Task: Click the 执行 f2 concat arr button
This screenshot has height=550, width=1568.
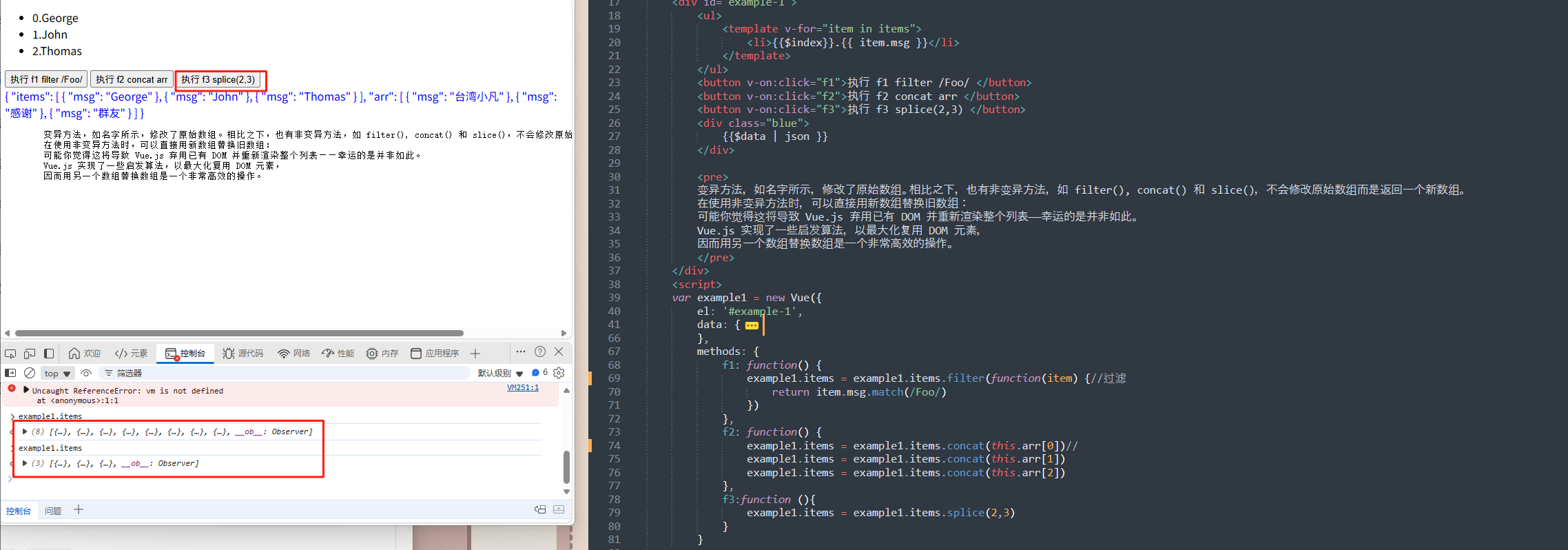Action: [x=132, y=79]
